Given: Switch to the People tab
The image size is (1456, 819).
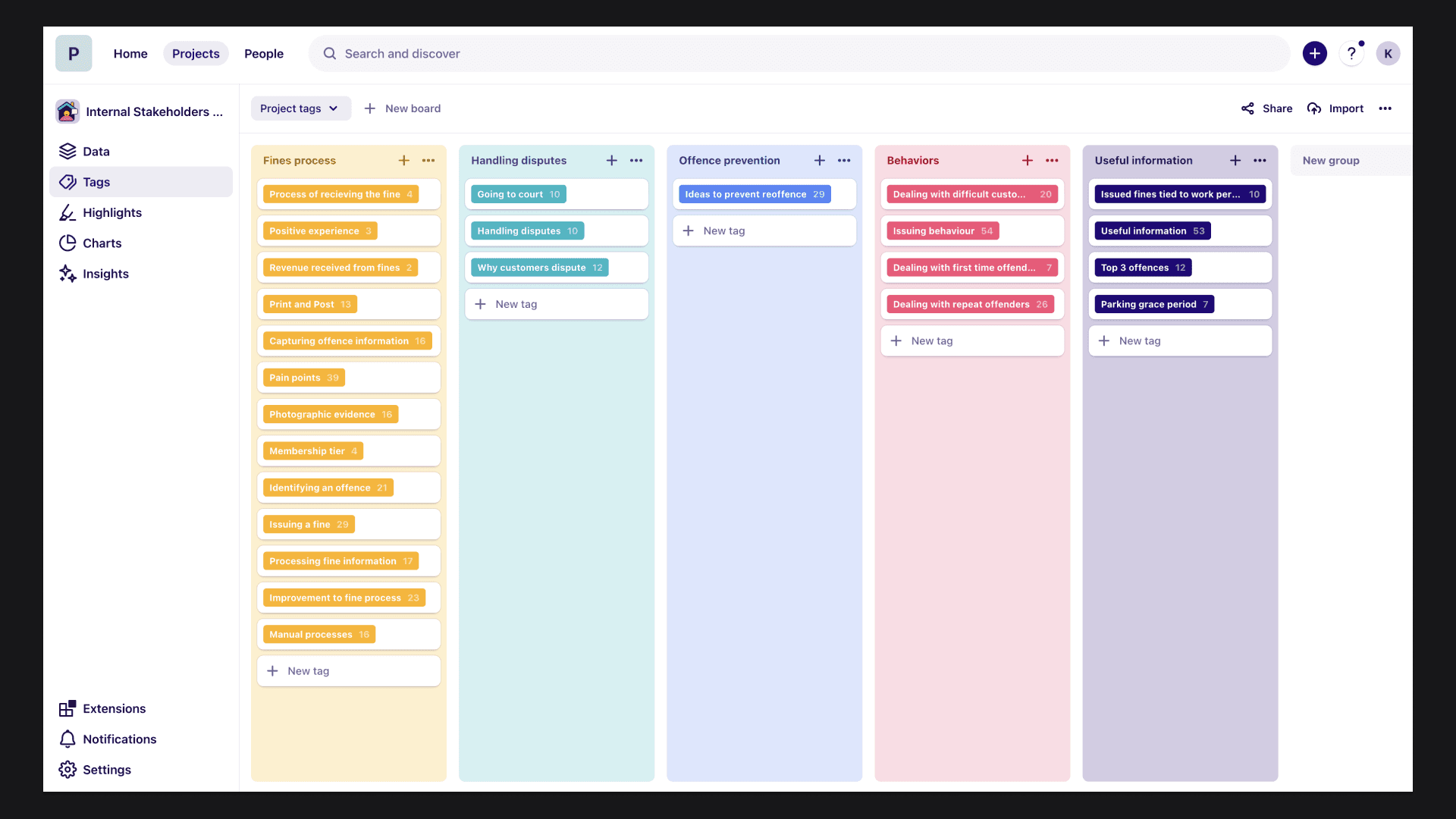Looking at the screenshot, I should (x=264, y=54).
